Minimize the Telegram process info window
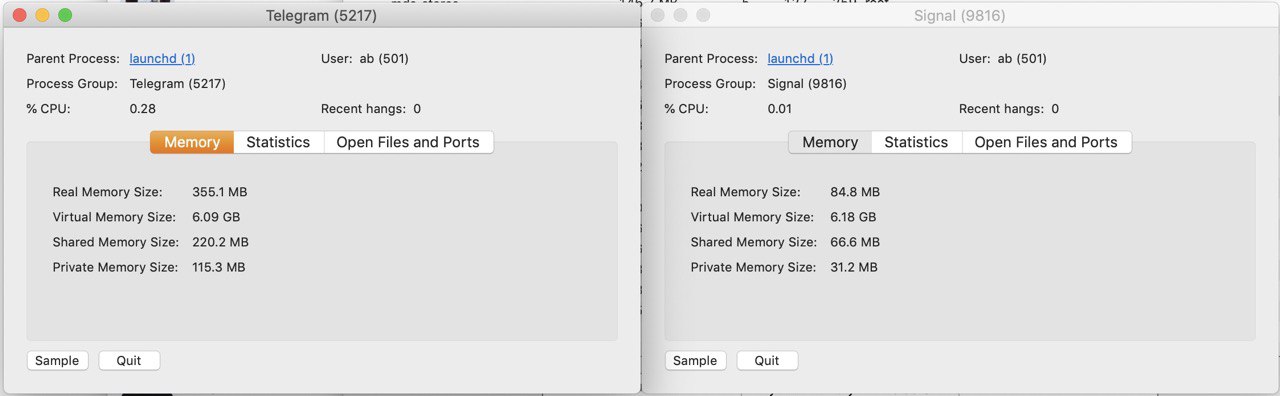This screenshot has height=396, width=1280. tap(42, 15)
